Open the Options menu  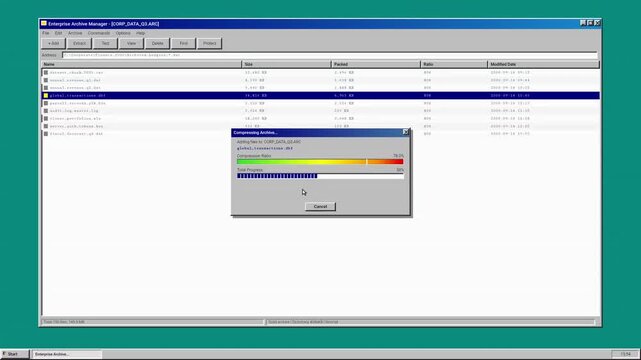pyautogui.click(x=123, y=33)
